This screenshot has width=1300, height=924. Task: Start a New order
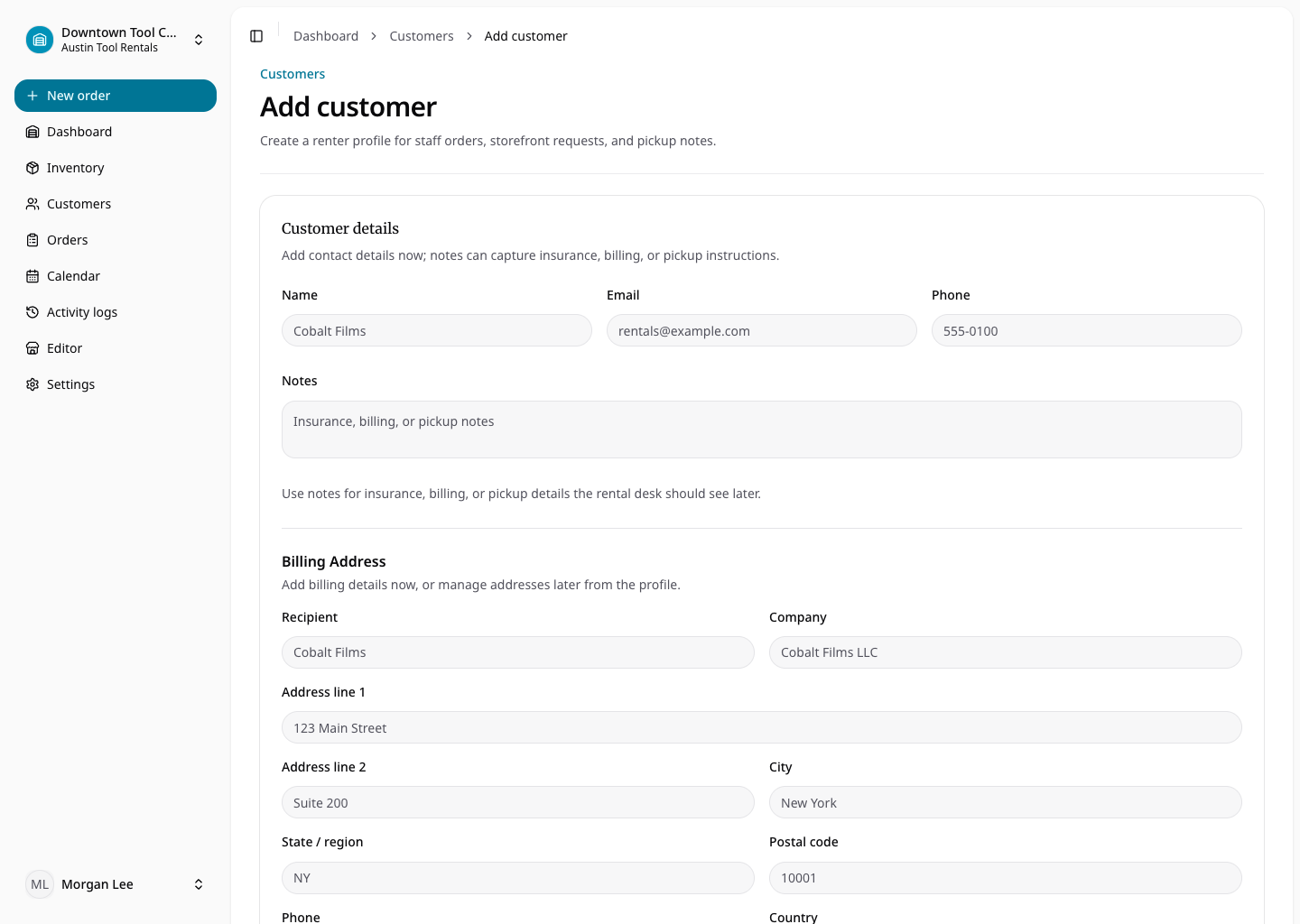(116, 96)
